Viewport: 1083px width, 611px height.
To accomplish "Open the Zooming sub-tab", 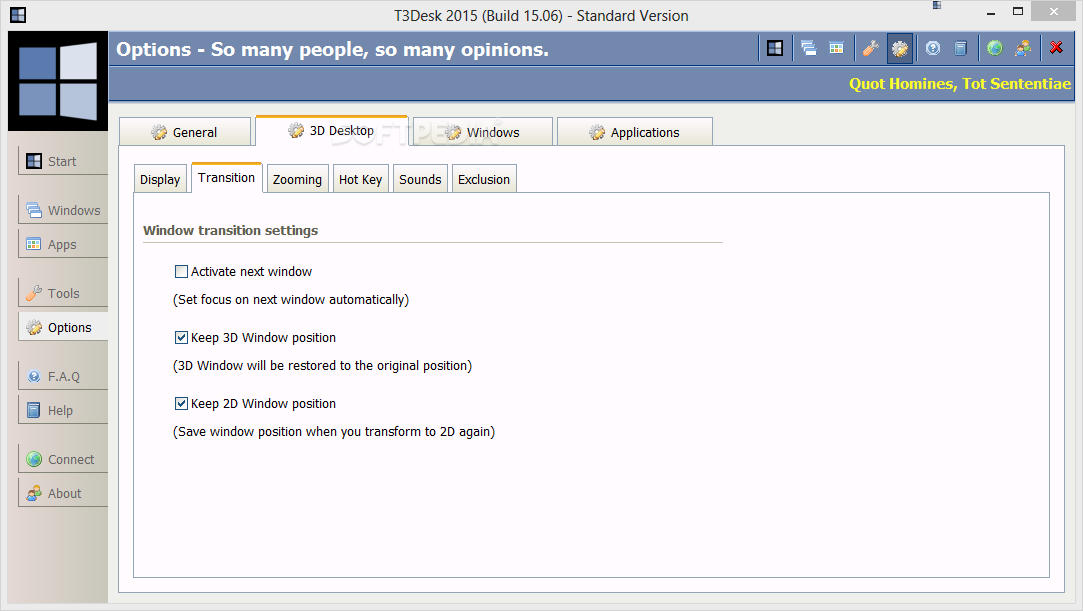I will 297,180.
